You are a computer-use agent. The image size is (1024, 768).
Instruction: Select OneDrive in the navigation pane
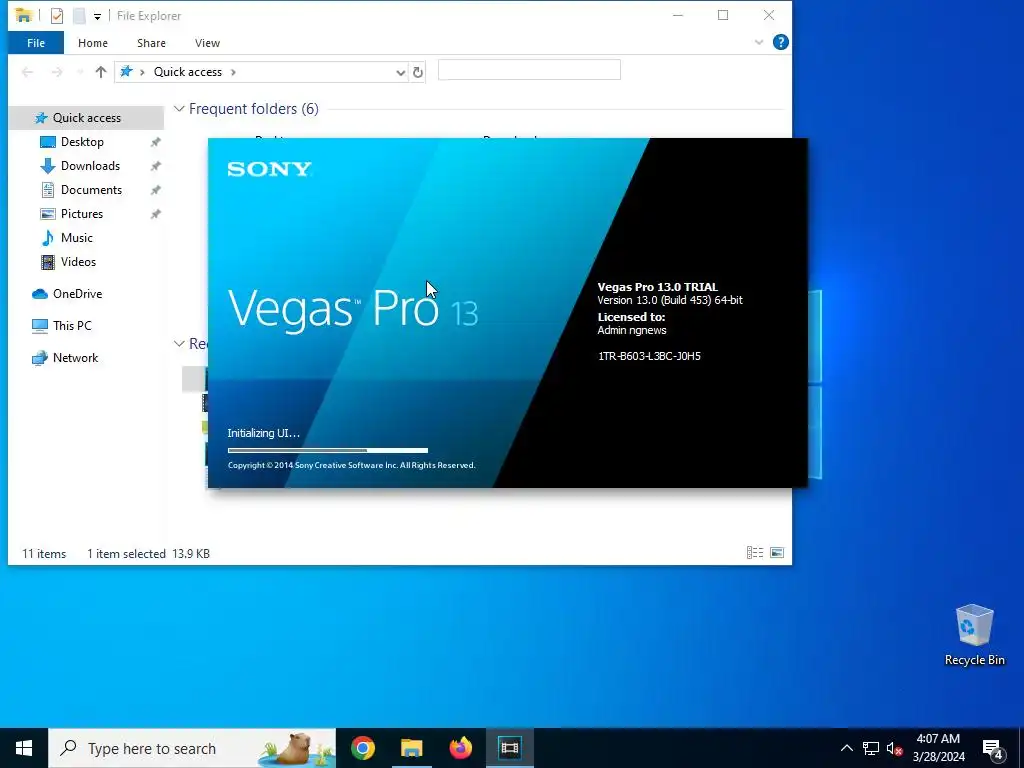click(x=77, y=294)
